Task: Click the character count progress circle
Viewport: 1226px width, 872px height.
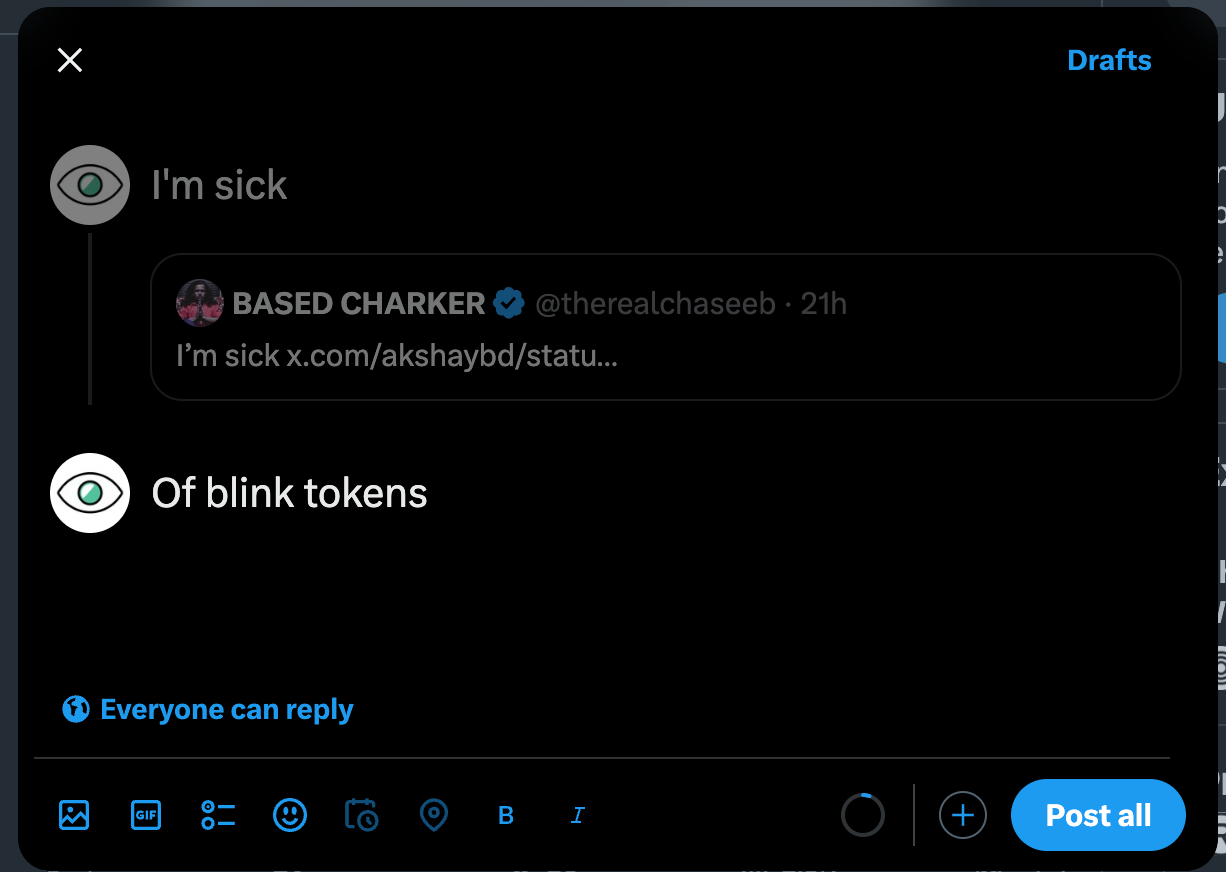Action: pos(863,815)
